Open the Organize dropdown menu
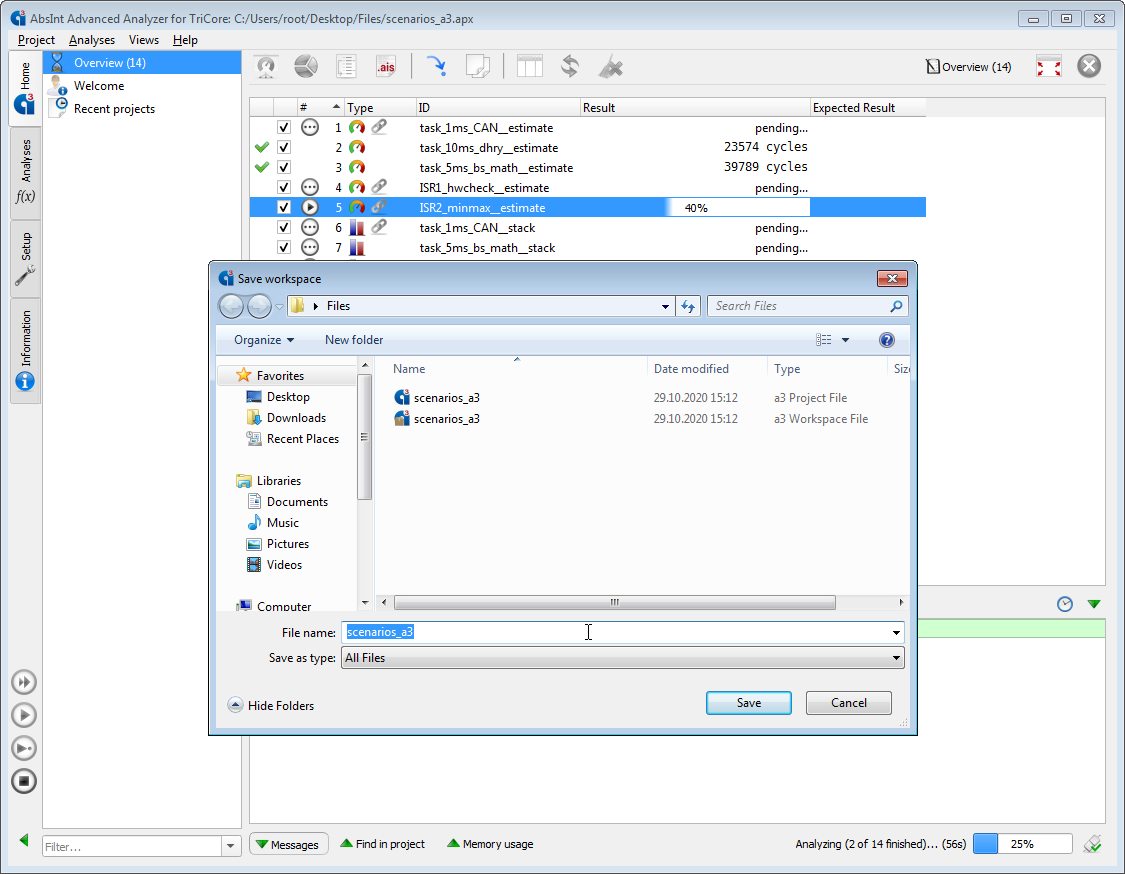This screenshot has width=1125, height=874. 263,340
